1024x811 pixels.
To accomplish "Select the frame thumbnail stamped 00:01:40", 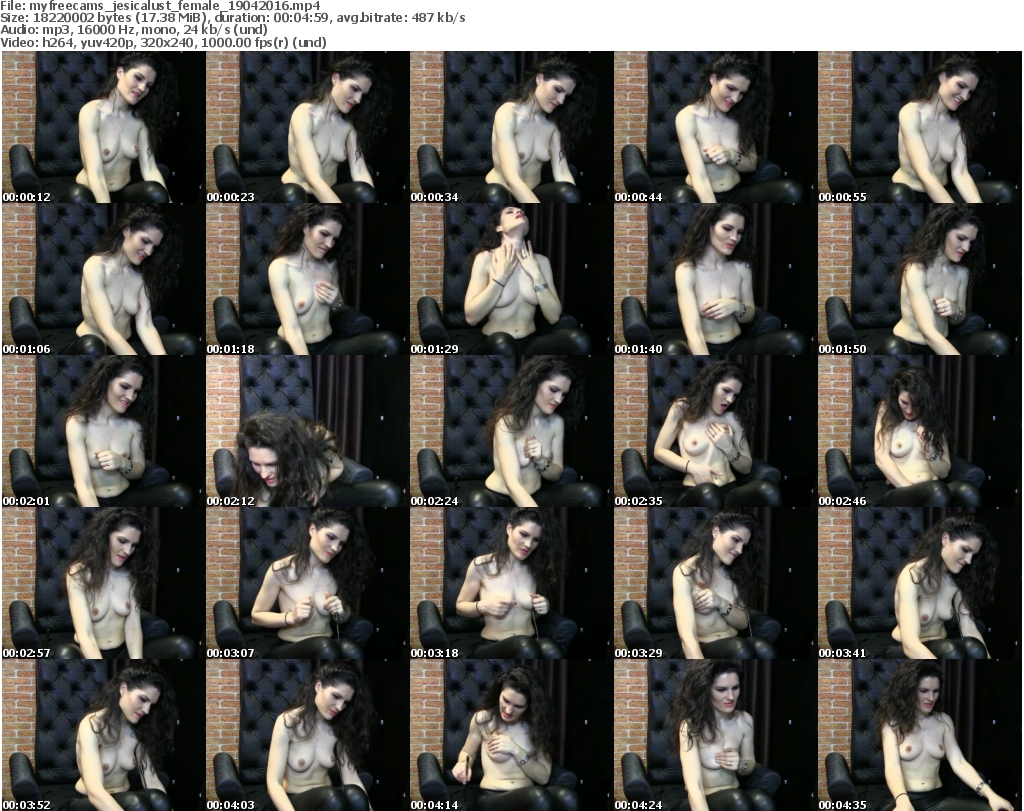I will tap(715, 279).
